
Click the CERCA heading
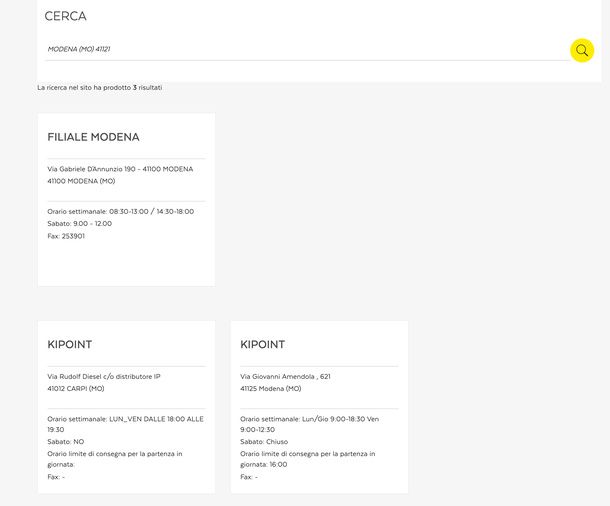tap(65, 16)
